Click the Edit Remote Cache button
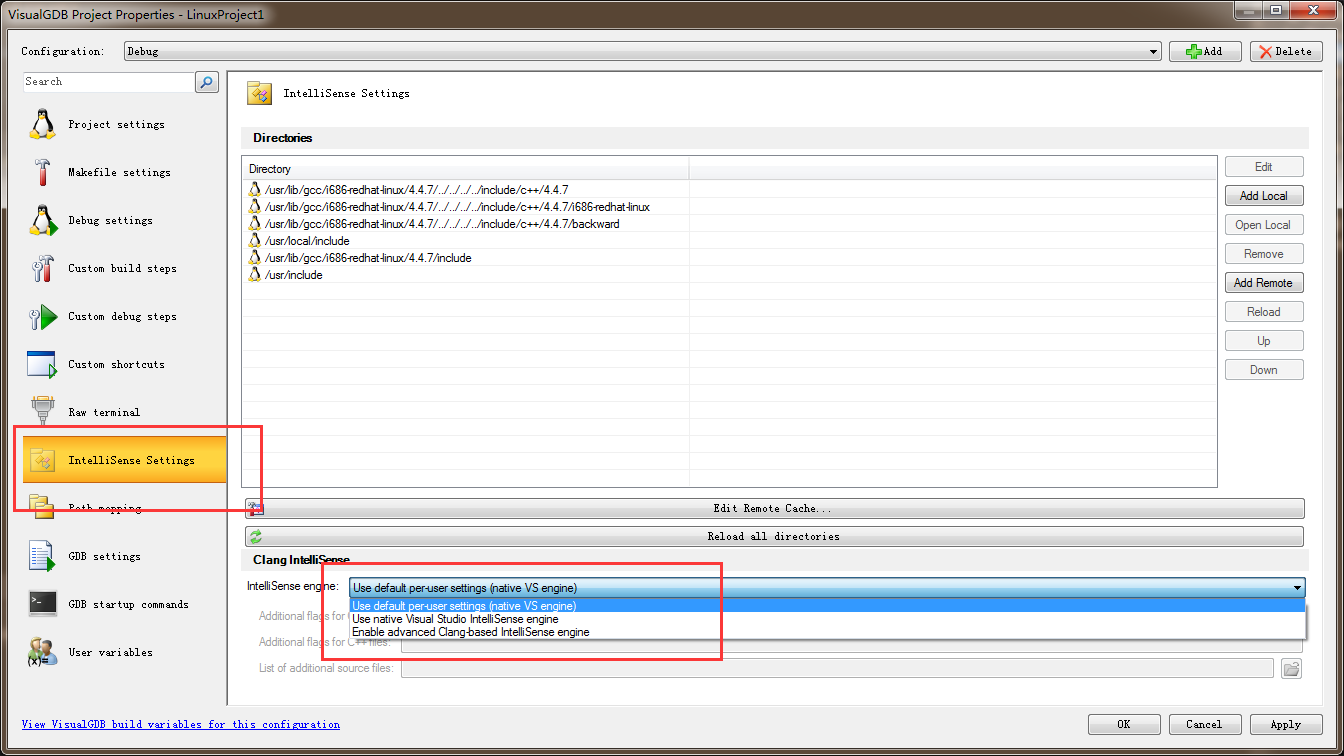This screenshot has width=1344, height=756. [x=773, y=508]
